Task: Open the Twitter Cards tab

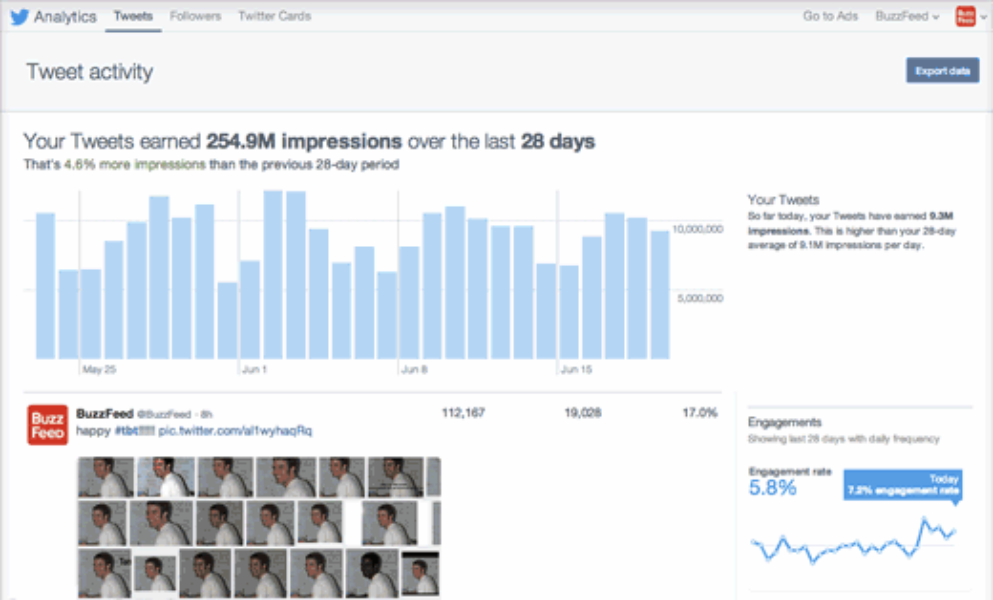Action: coord(274,17)
